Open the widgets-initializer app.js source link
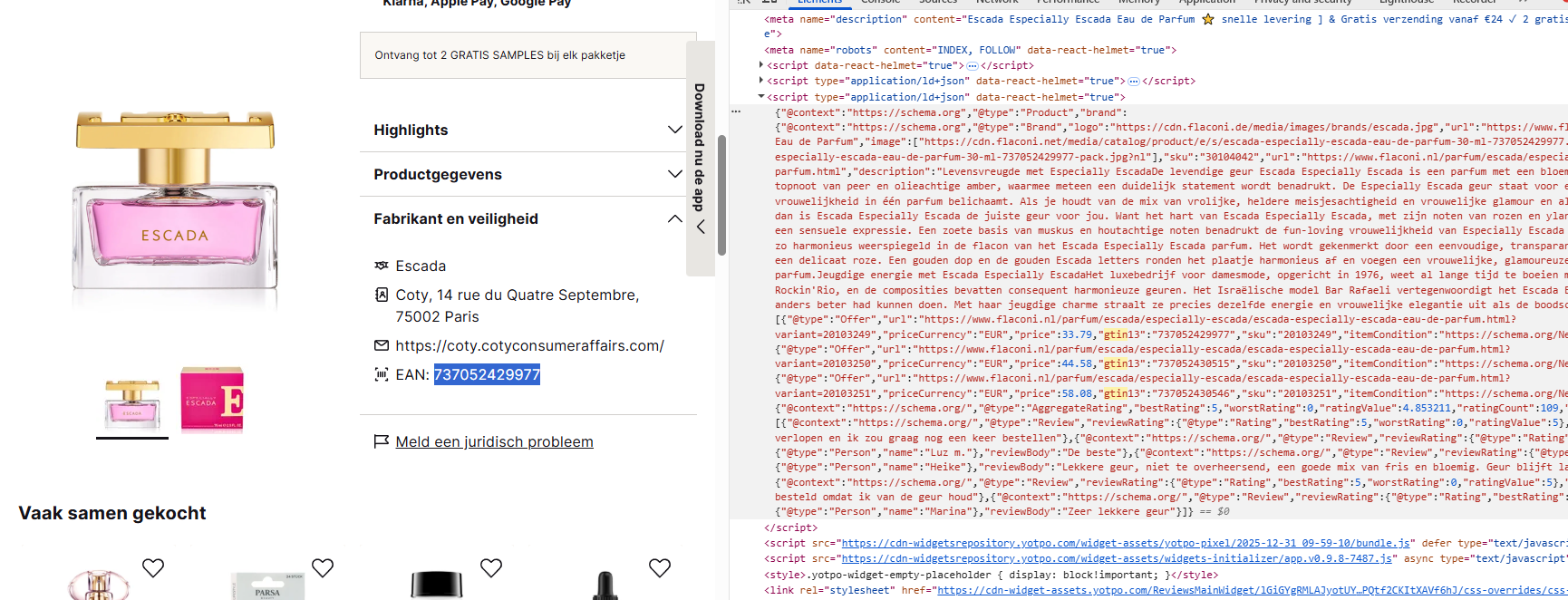The image size is (1568, 600). point(1117,558)
